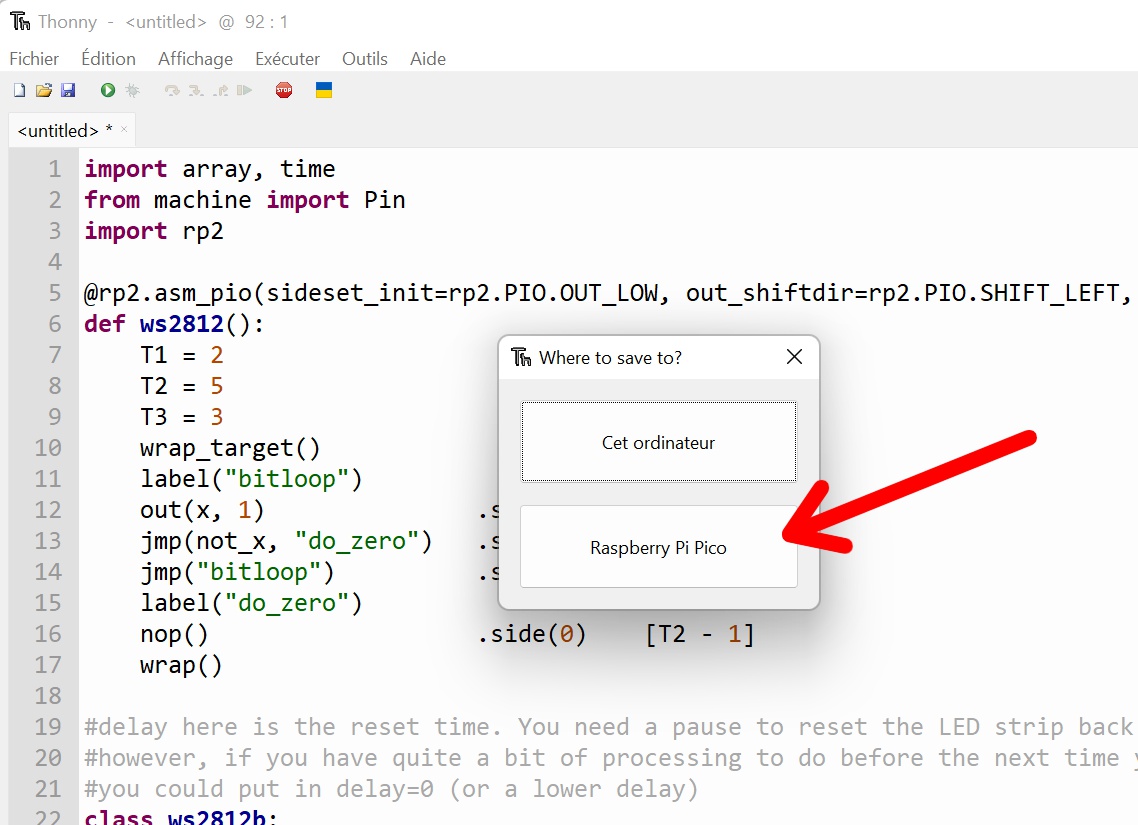This screenshot has width=1138, height=825.
Task: Click the Step over icon
Action: tap(172, 91)
